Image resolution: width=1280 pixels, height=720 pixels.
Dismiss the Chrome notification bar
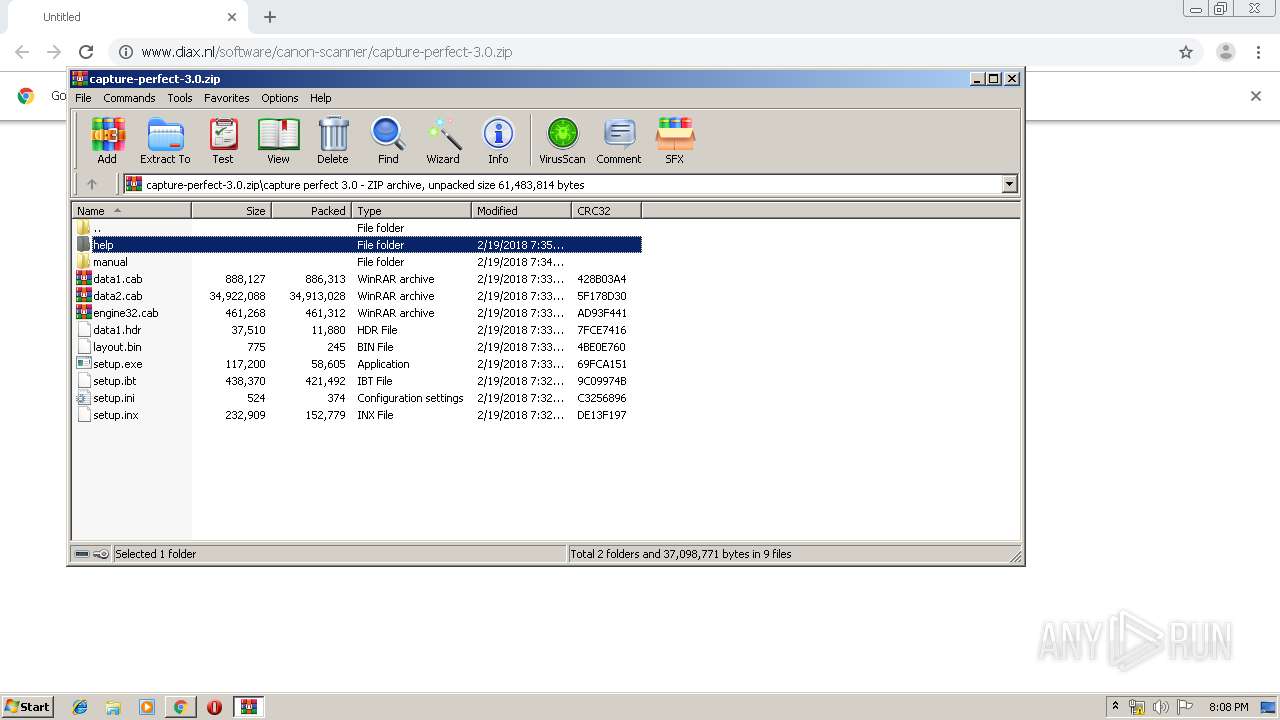pos(1256,96)
